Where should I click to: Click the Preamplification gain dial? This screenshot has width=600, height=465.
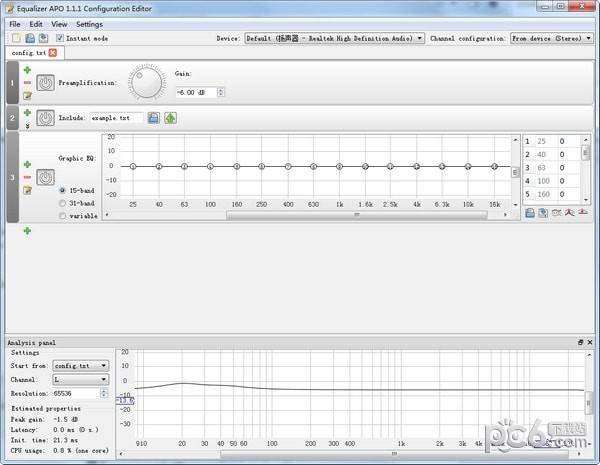(147, 82)
